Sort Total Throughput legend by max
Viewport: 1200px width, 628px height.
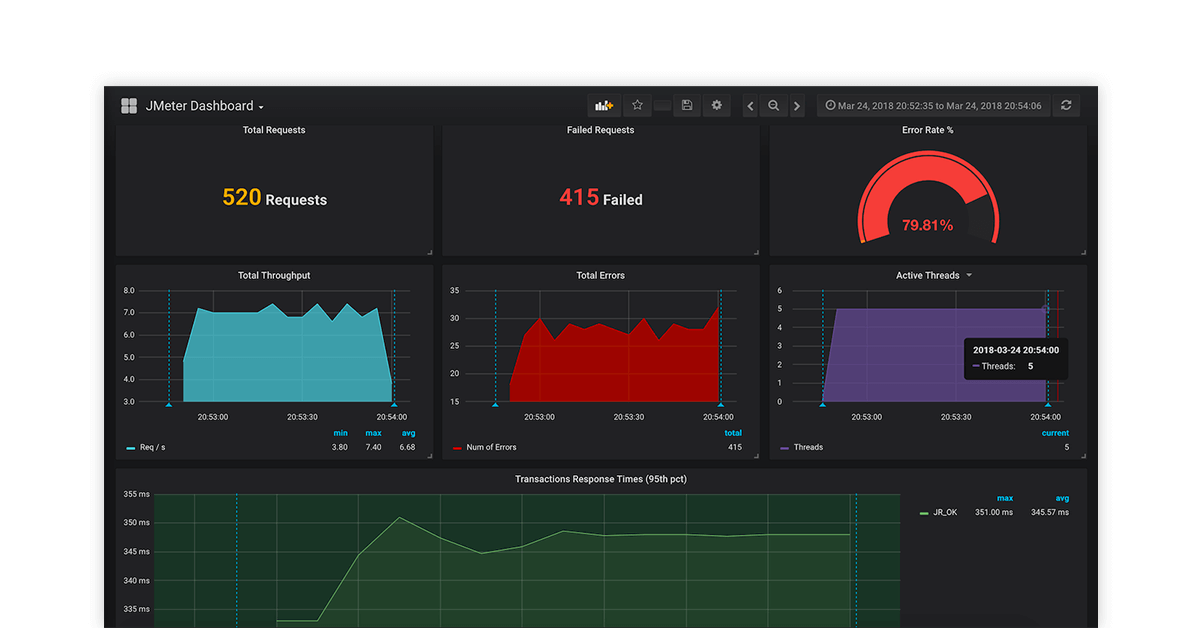[x=373, y=433]
